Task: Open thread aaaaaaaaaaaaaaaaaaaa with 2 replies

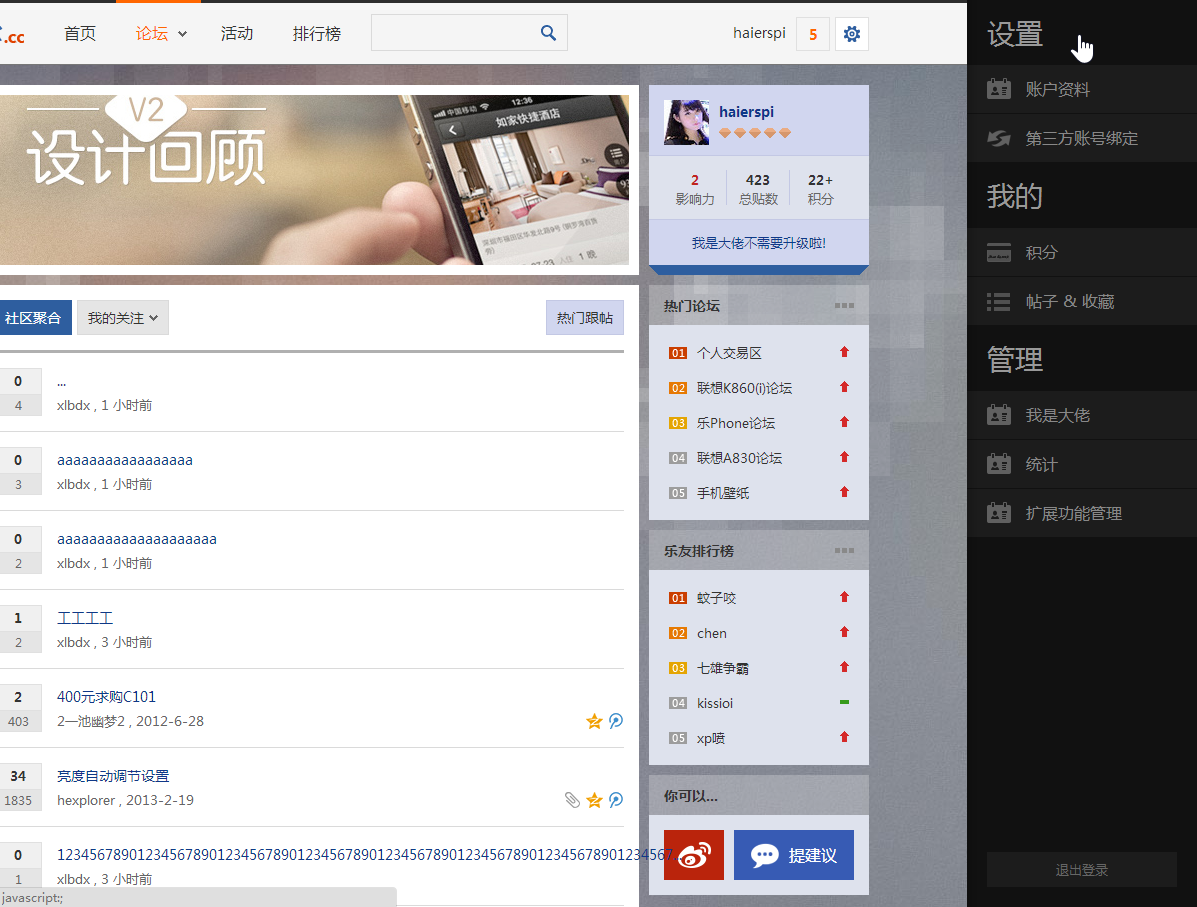Action: coord(137,539)
